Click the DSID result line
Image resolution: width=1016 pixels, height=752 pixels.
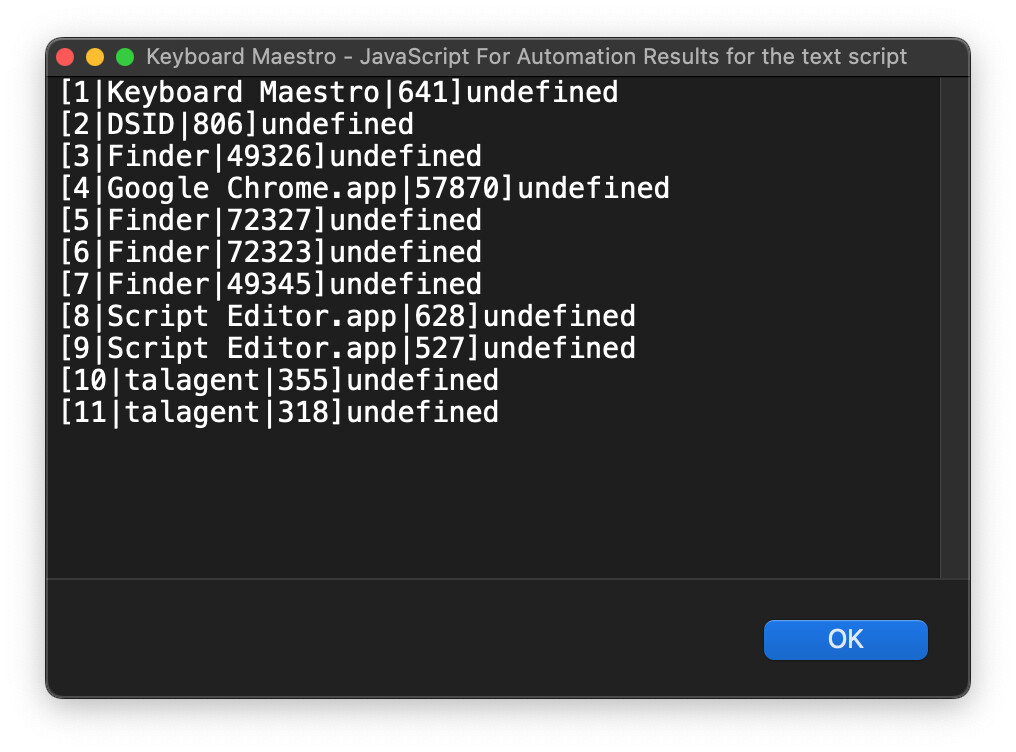point(236,125)
